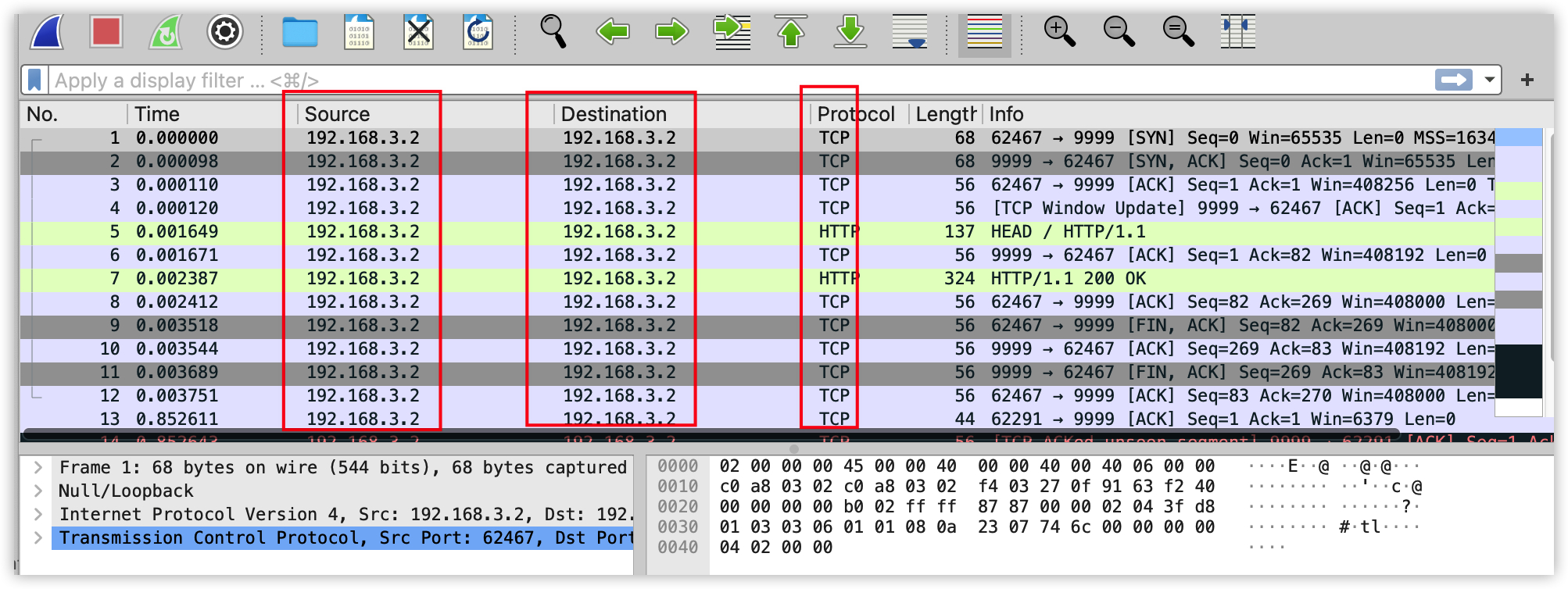Screen dimensions: 1568x589
Task: Jump to the first packet
Action: pyautogui.click(x=791, y=32)
